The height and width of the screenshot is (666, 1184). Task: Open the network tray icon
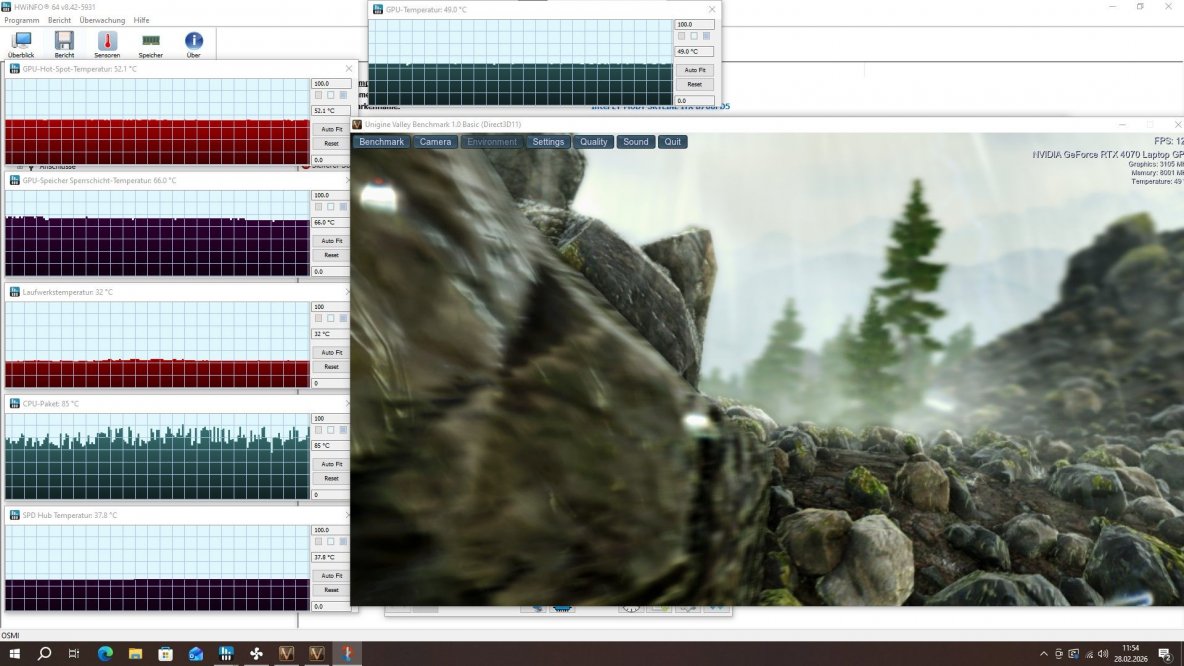(x=1089, y=654)
